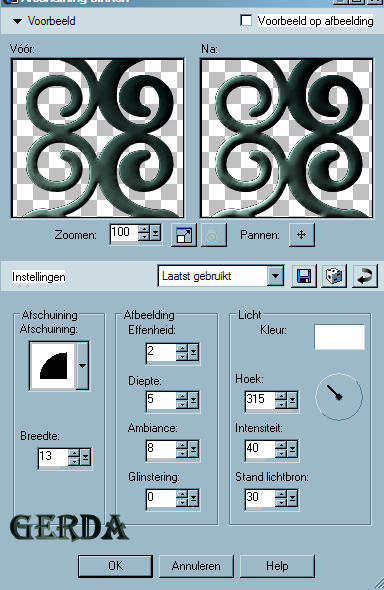
Task: Open the Afschuining bevel shape dropdown arrow
Action: [x=82, y=365]
